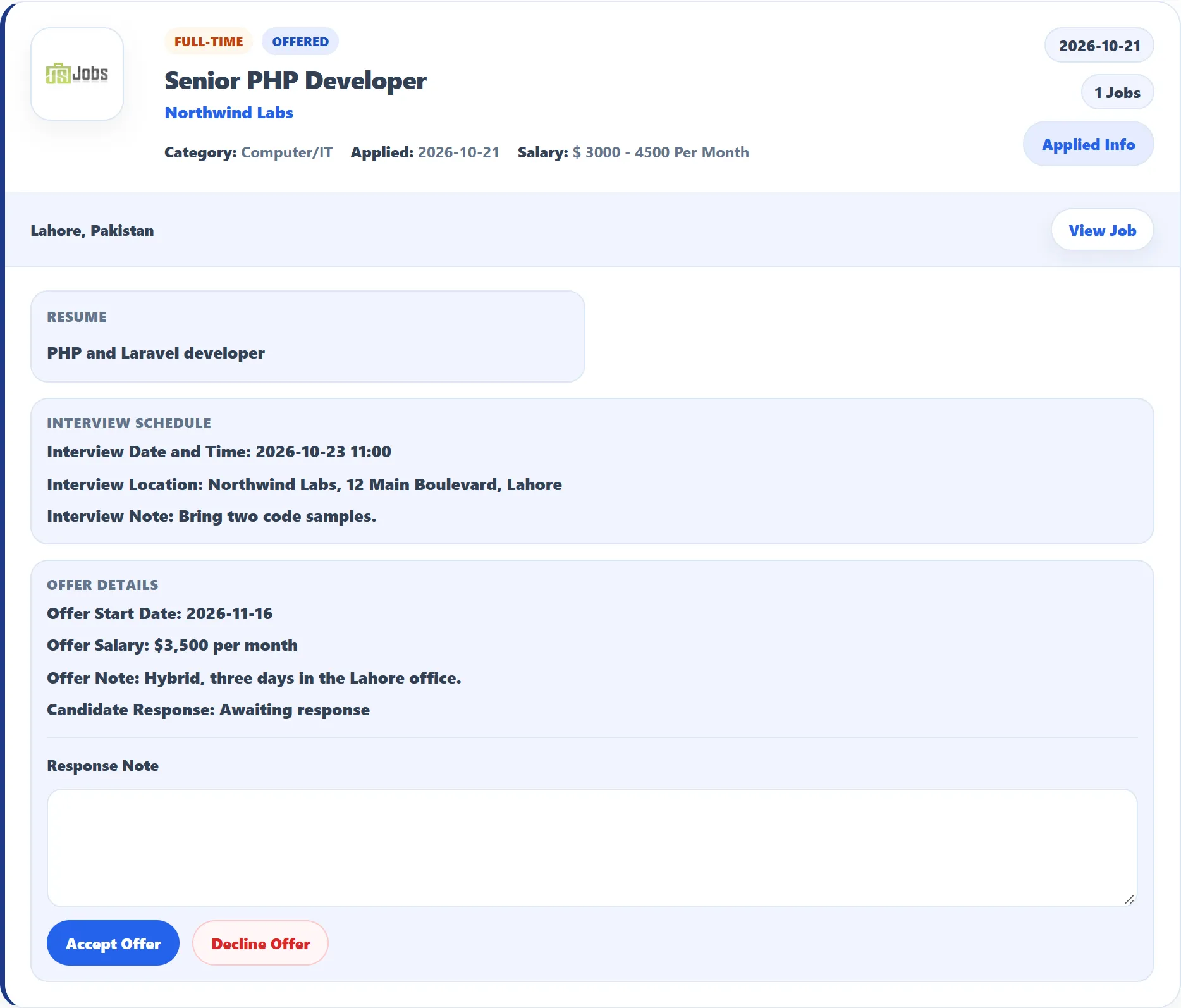The width and height of the screenshot is (1181, 1008).
Task: Click the FULL-TIME badge
Action: pos(209,42)
